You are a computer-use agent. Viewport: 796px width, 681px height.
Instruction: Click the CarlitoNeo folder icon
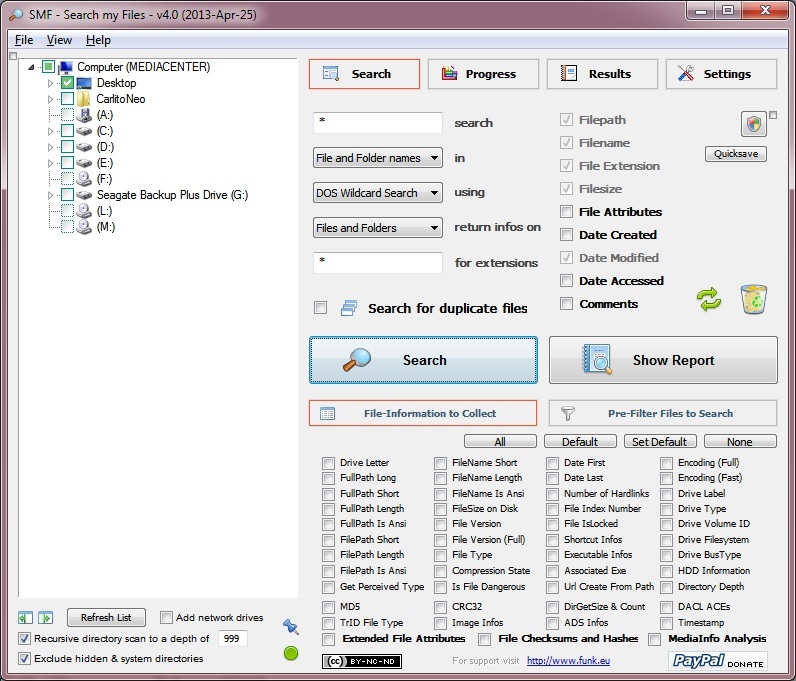[84, 99]
